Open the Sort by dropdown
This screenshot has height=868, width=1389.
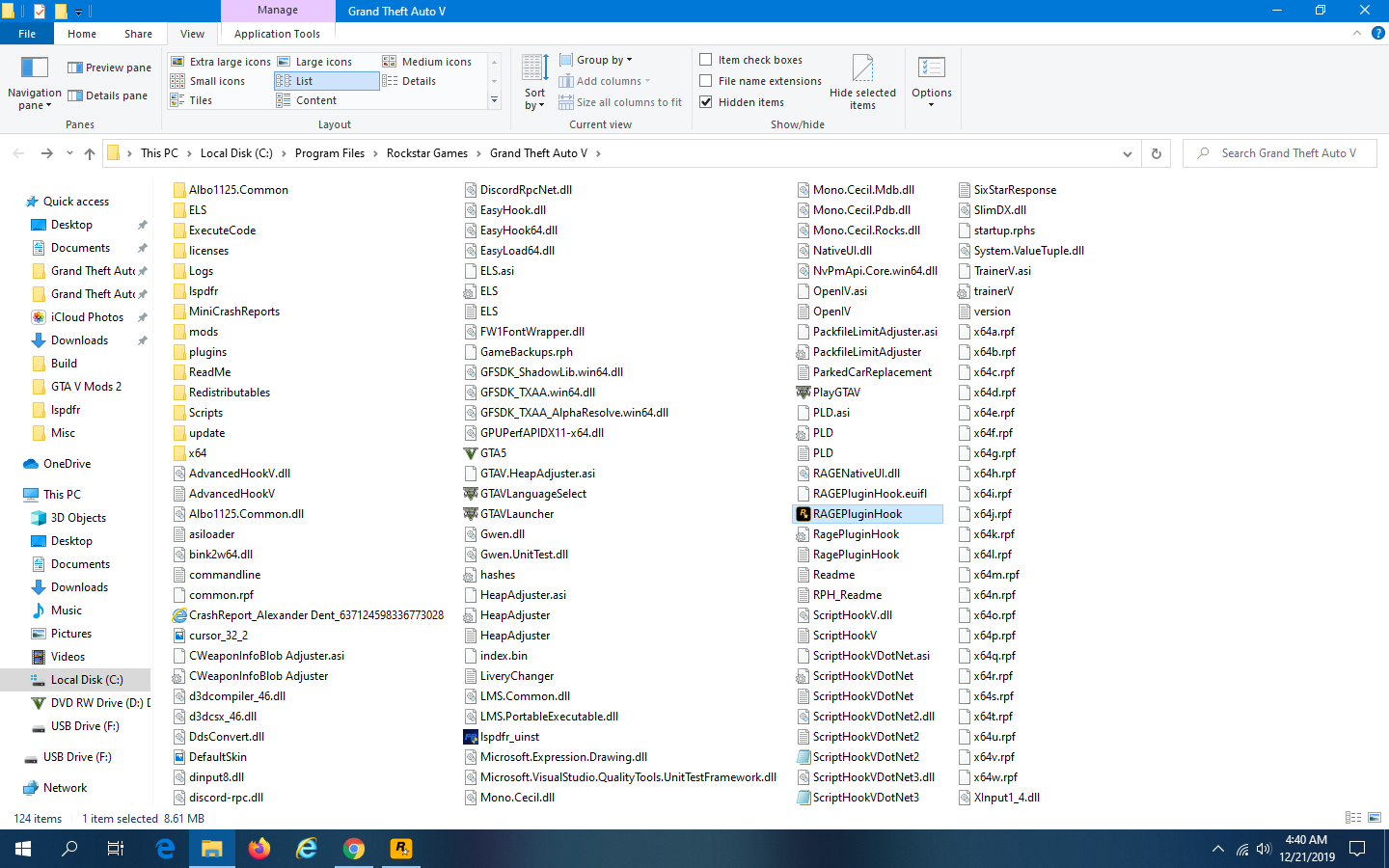535,83
